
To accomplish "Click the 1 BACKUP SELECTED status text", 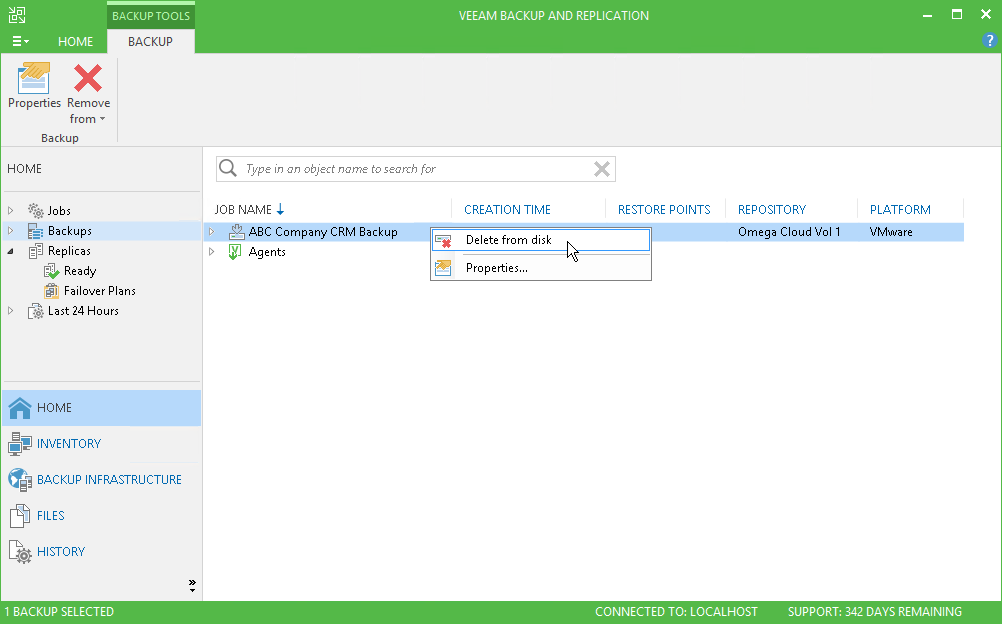I will point(59,612).
